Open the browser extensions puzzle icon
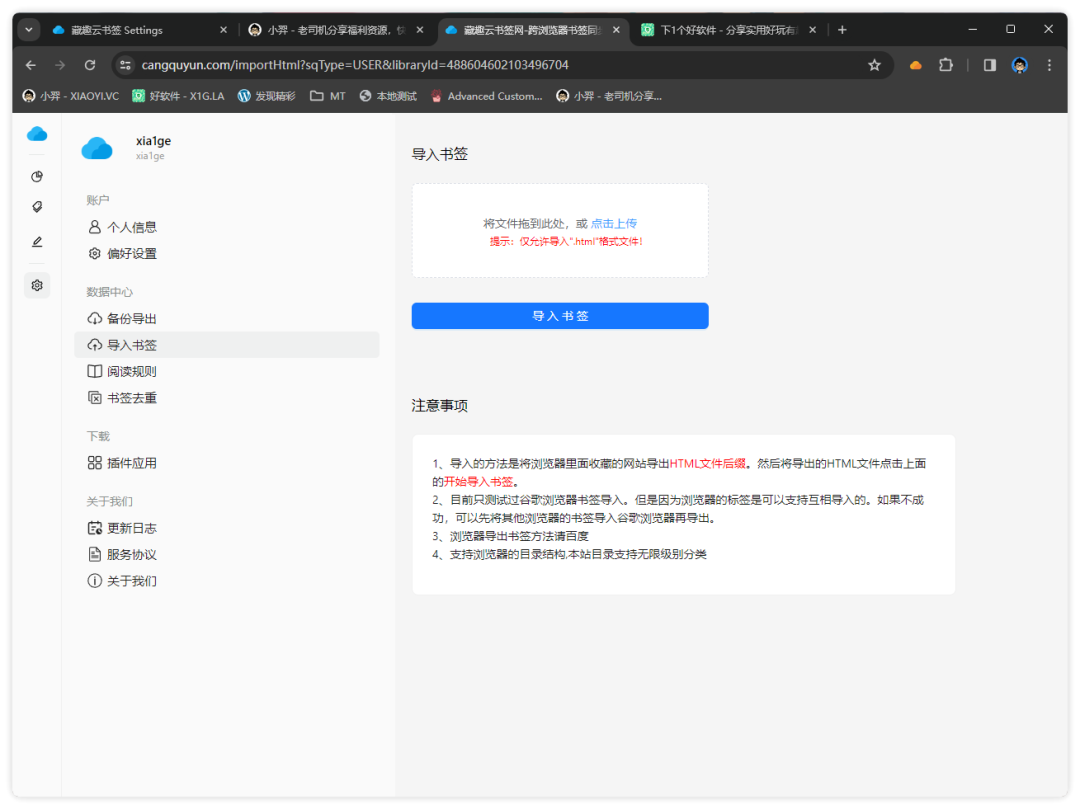The image size is (1080, 809). point(945,65)
